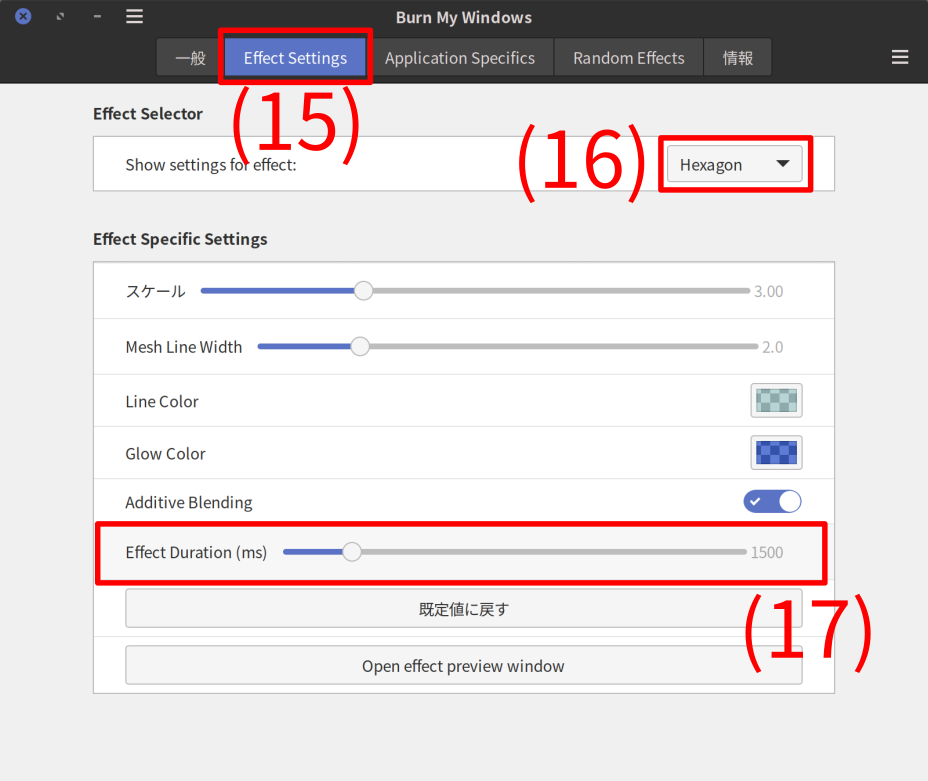The height and width of the screenshot is (781, 928).
Task: Expand the Hexagon effect dropdown
Action: click(x=734, y=165)
